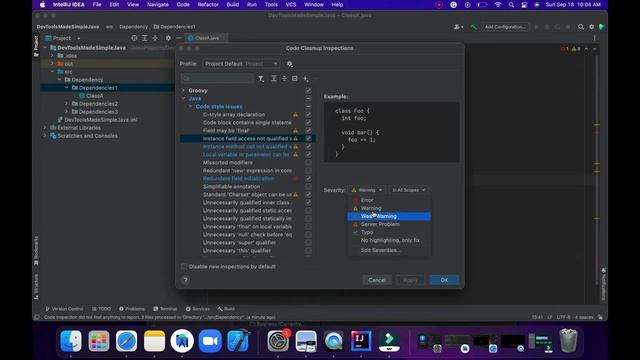640x360 pixels.
Task: Click the locate file target icon in Project panel
Action: [134, 38]
